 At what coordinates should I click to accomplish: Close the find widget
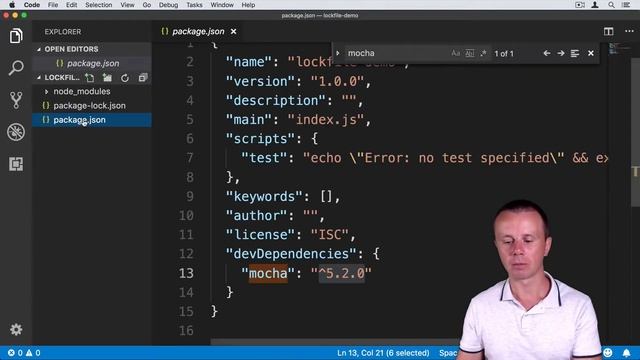(x=591, y=53)
